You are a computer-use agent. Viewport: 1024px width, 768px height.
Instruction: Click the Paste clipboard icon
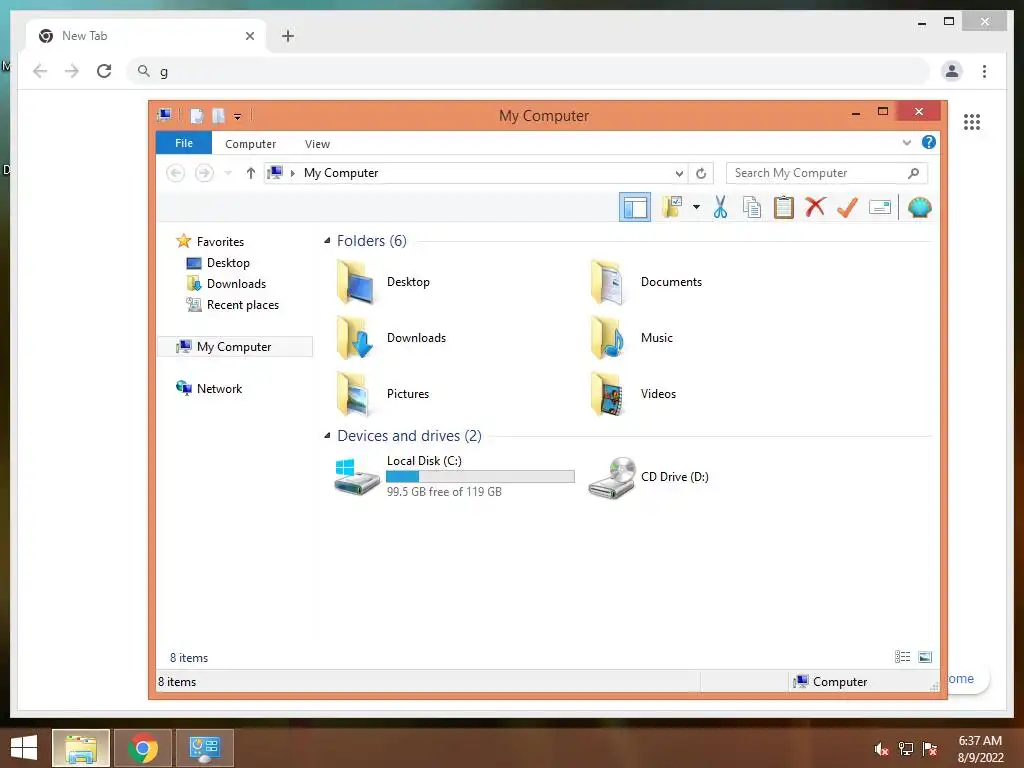click(x=784, y=208)
